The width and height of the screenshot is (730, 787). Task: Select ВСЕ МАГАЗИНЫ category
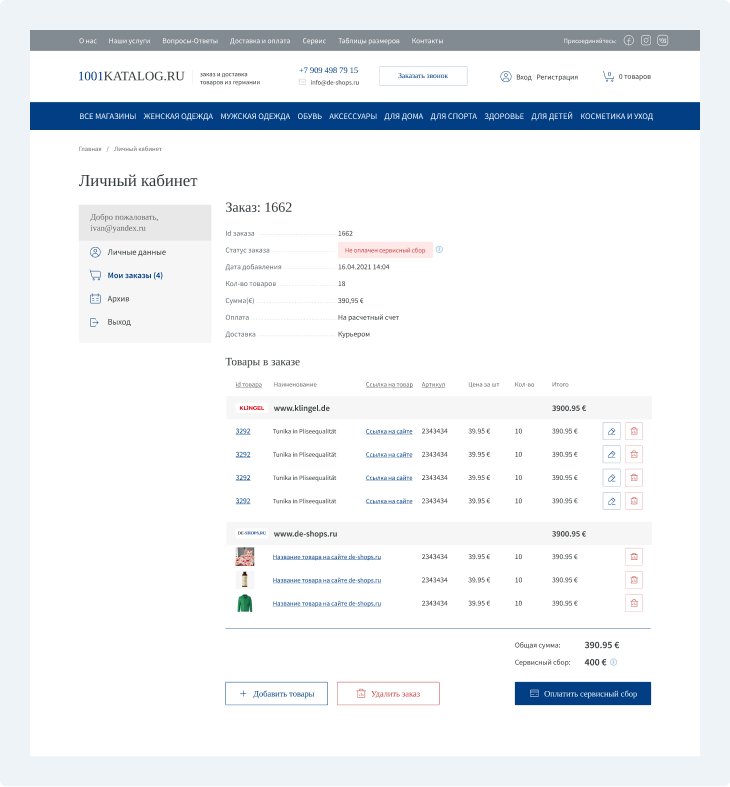107,116
